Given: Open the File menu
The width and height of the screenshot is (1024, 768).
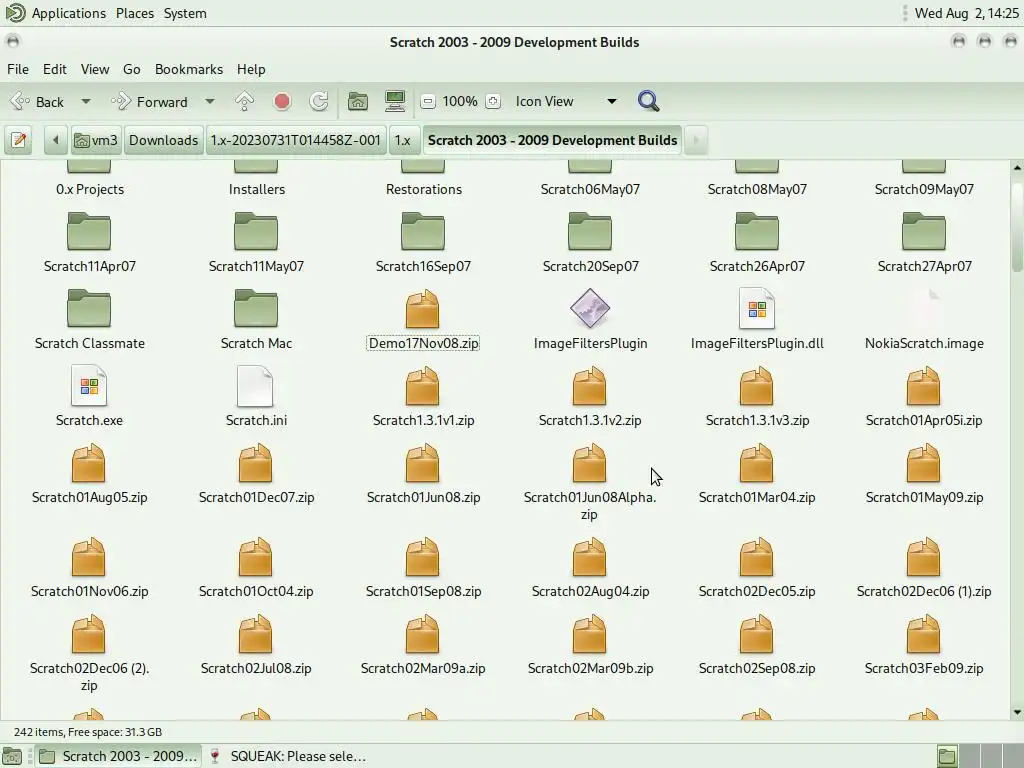Looking at the screenshot, I should click(x=18, y=69).
